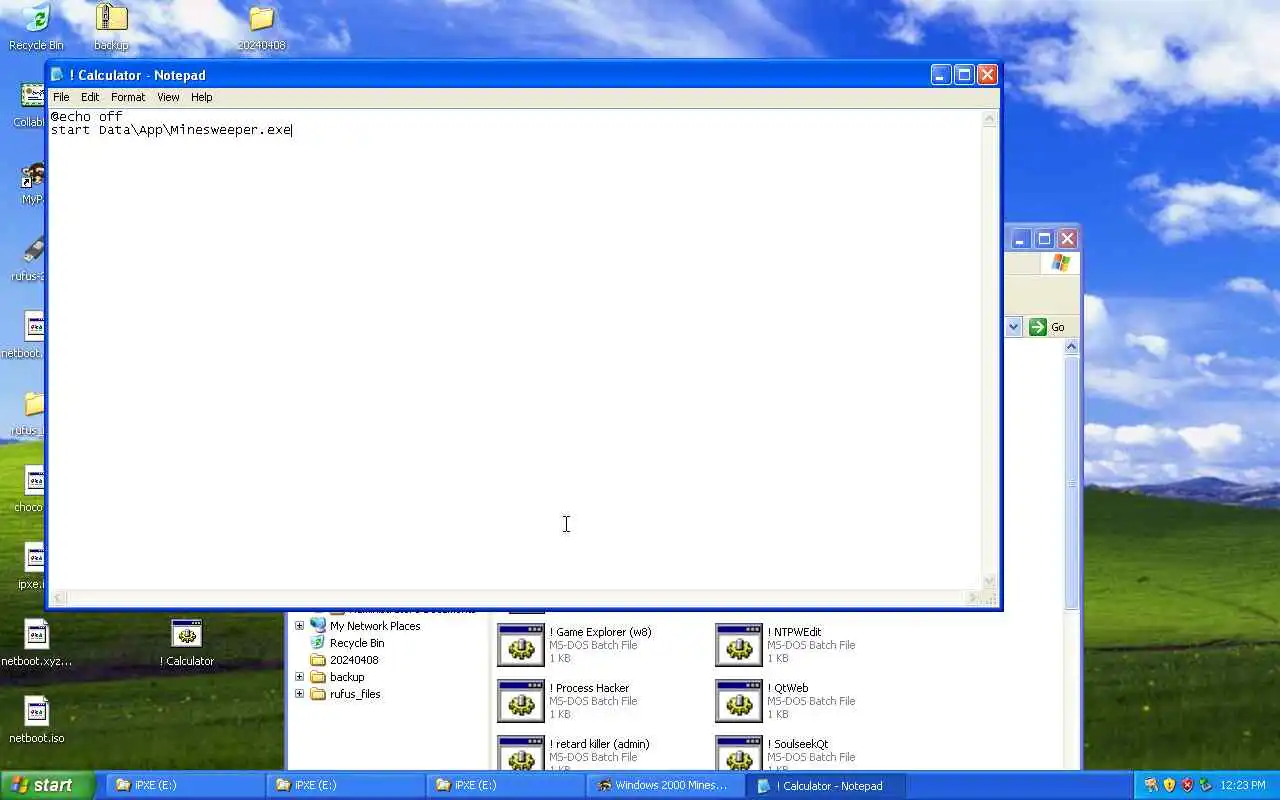This screenshot has width=1280, height=800.
Task: Expand the backup folder tree node
Action: pos(299,677)
